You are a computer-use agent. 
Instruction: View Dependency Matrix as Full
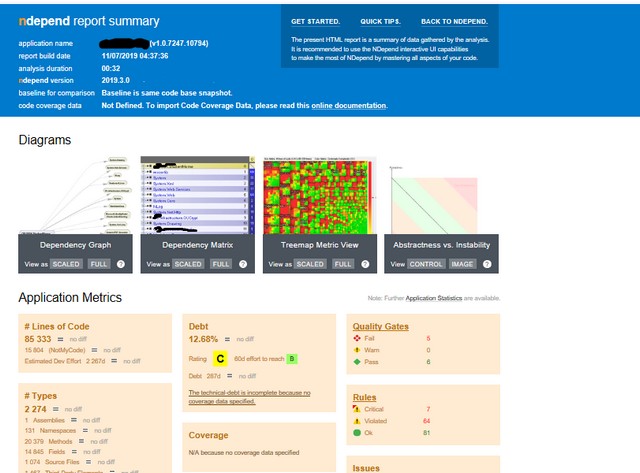(221, 264)
